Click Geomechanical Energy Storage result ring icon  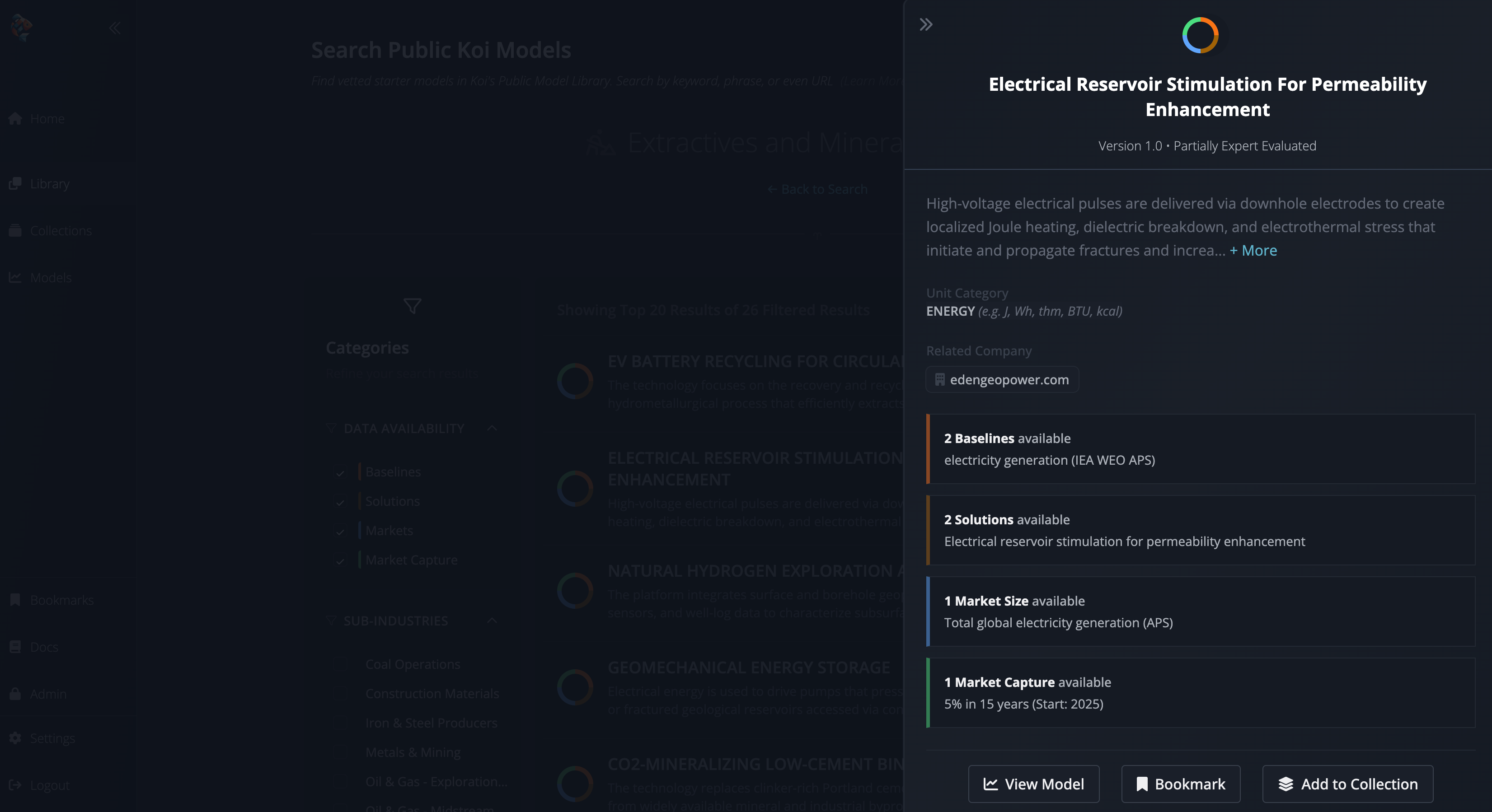click(x=575, y=687)
